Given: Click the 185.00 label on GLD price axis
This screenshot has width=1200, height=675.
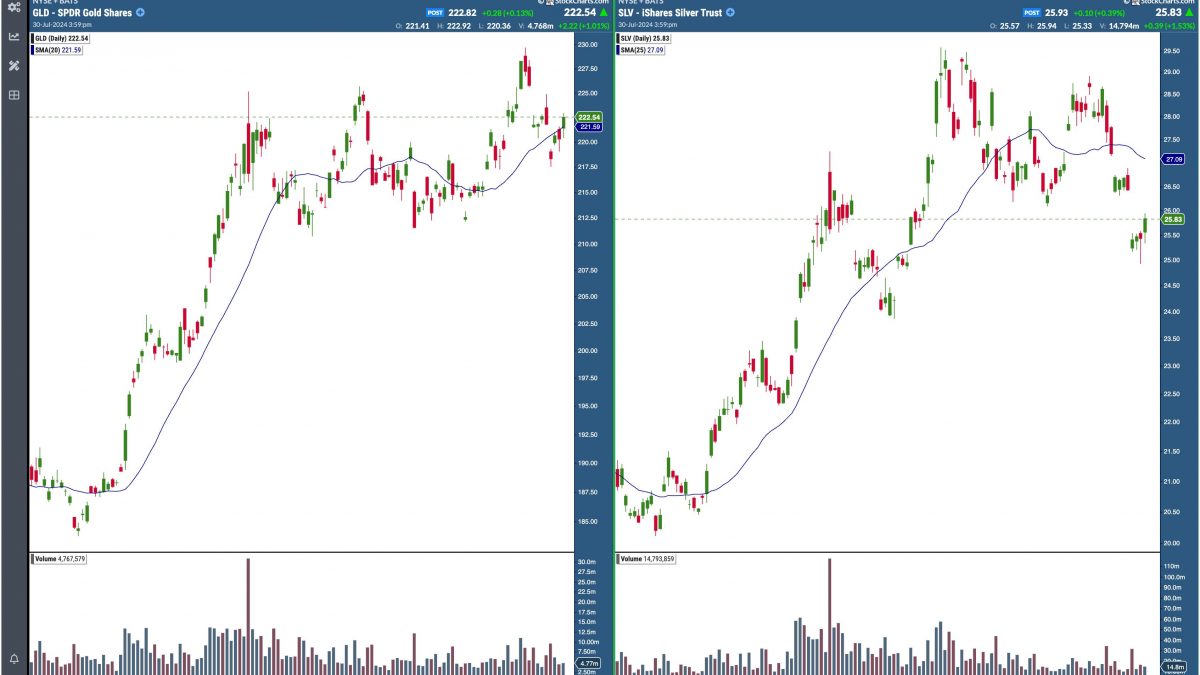Looking at the screenshot, I should (588, 522).
